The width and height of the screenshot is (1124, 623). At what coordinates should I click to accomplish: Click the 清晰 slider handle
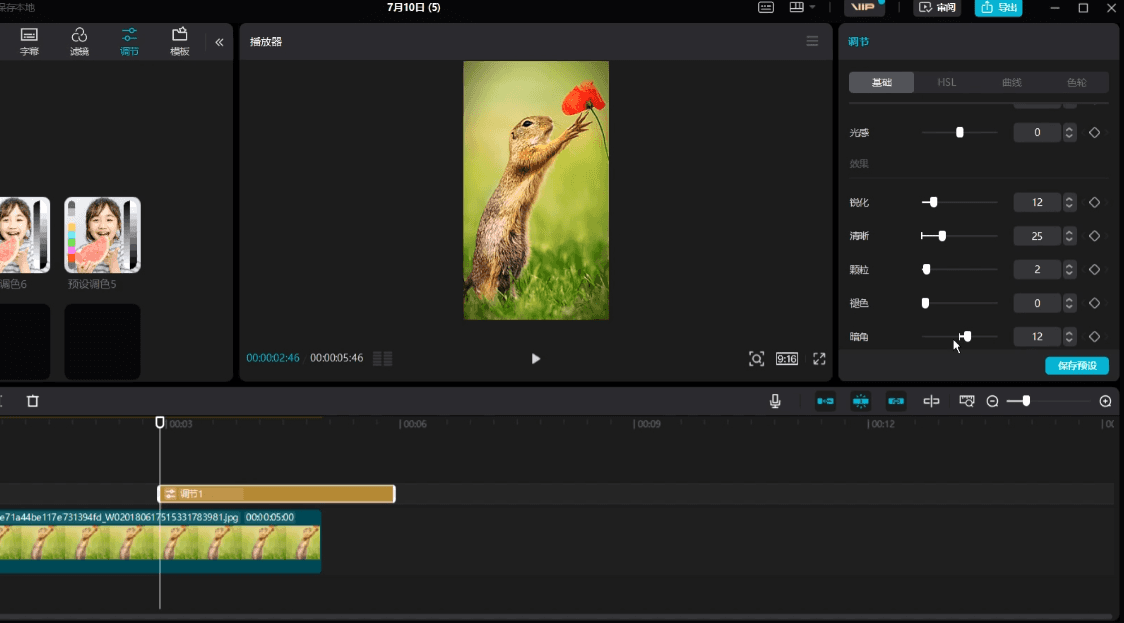pyautogui.click(x=942, y=236)
